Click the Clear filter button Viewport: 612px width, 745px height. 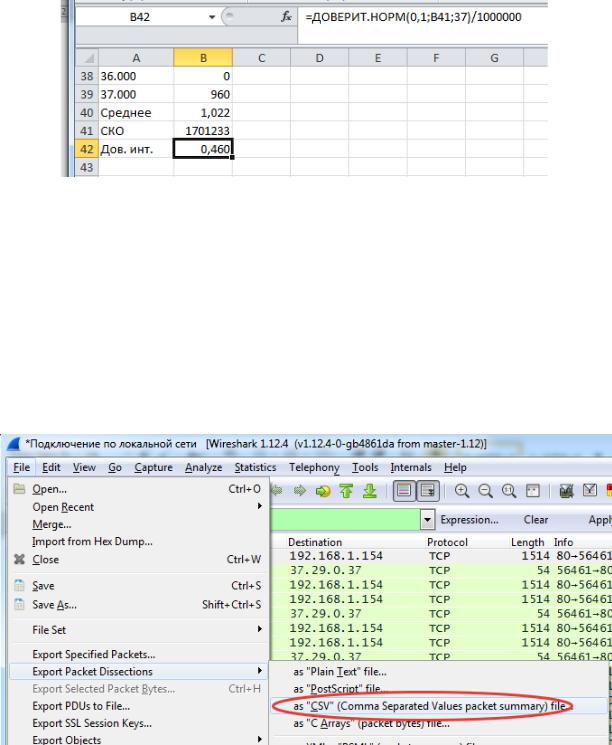[536, 520]
